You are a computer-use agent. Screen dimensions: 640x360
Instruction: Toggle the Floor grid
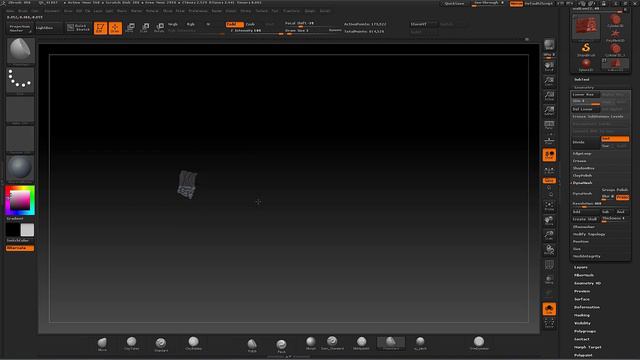tap(549, 140)
